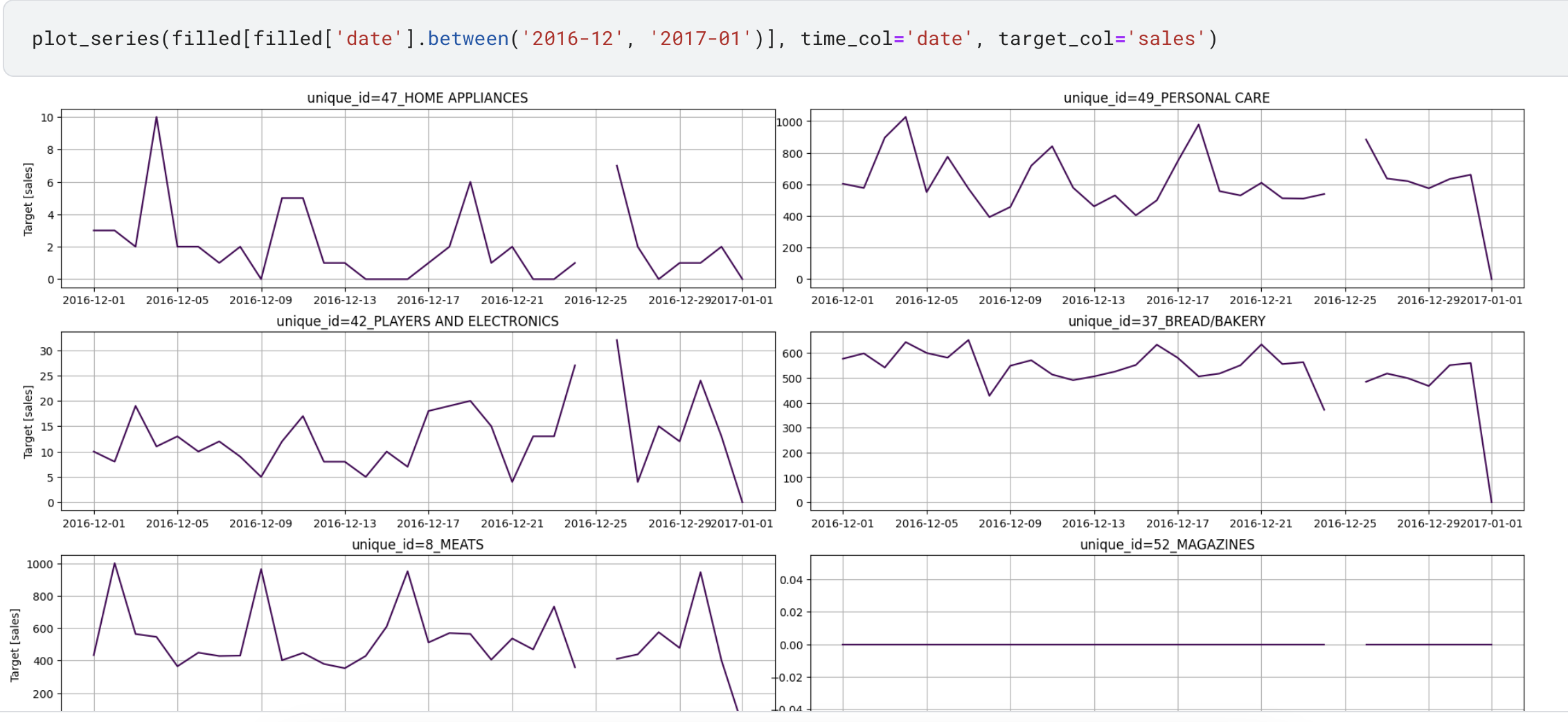Viewport: 1568px width, 722px height.
Task: Click the '2017-01' string in the code
Action: click(x=701, y=39)
